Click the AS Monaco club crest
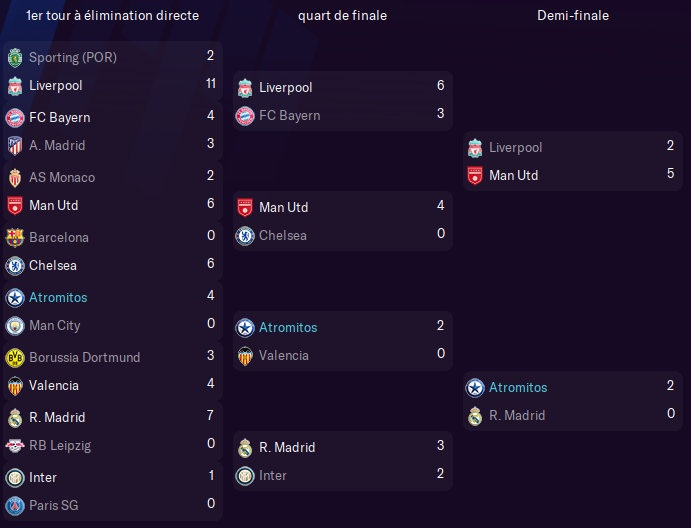 tap(15, 178)
